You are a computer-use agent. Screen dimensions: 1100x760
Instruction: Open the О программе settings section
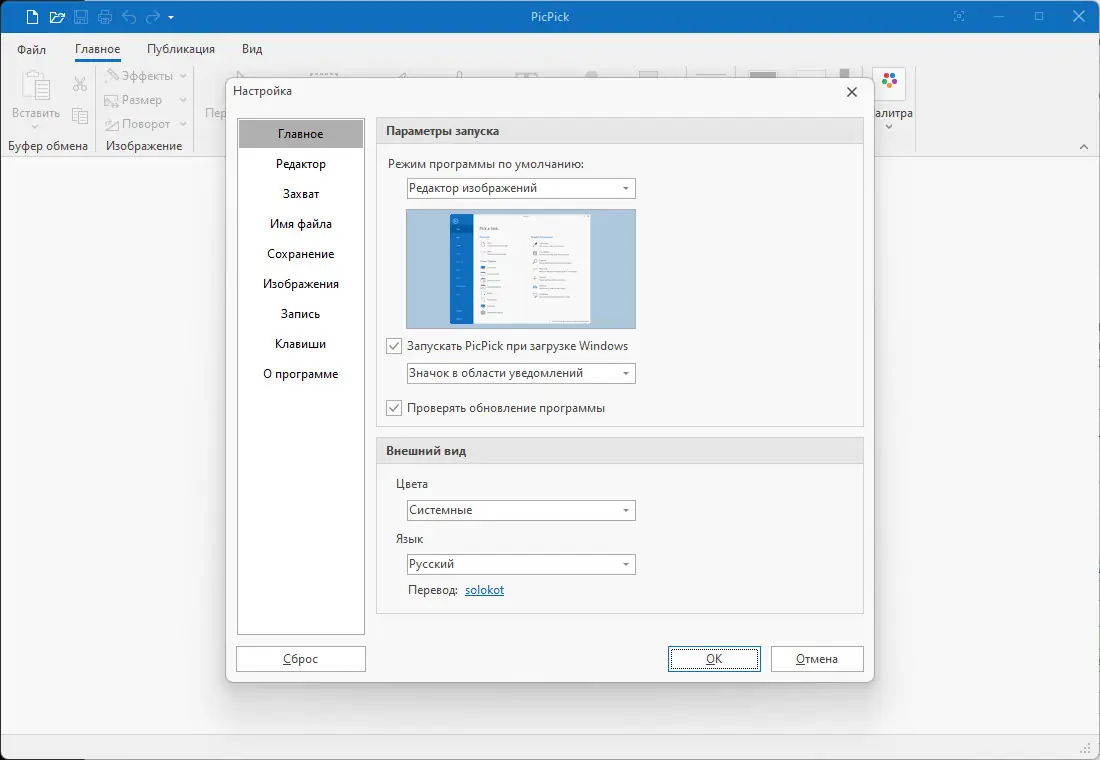pyautogui.click(x=300, y=374)
